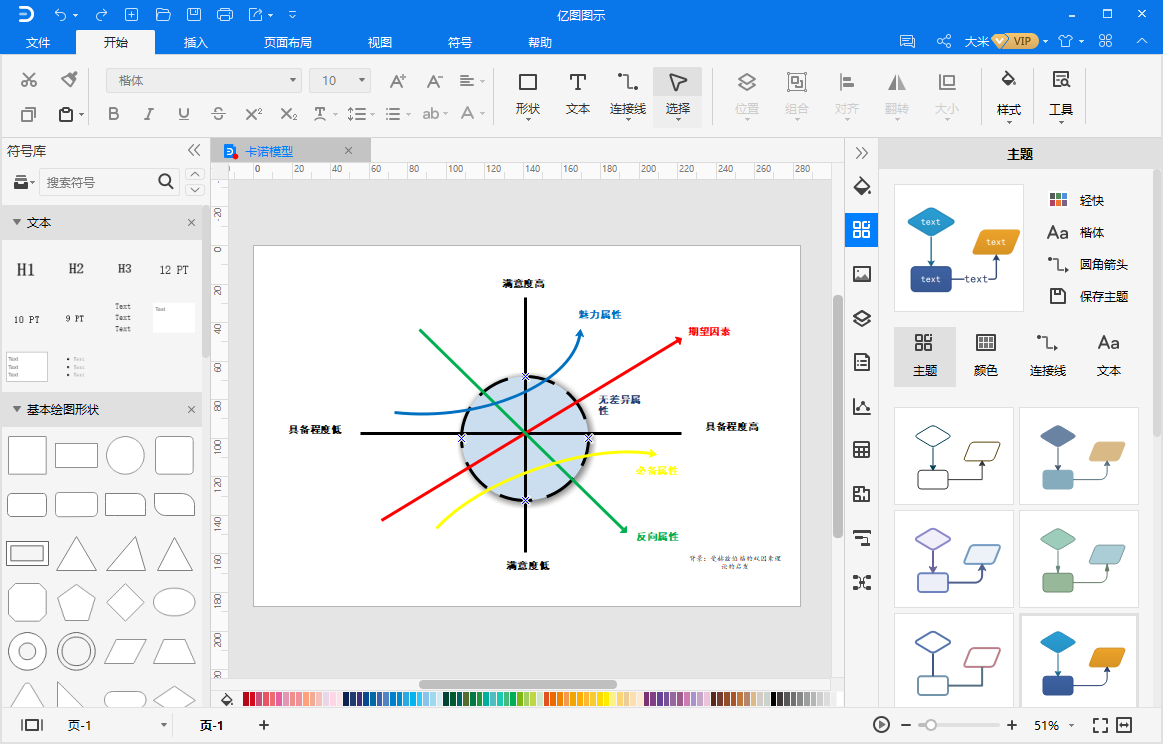Open the 页面布局 ribbon tab
Screen dimensions: 1163x744
(288, 42)
